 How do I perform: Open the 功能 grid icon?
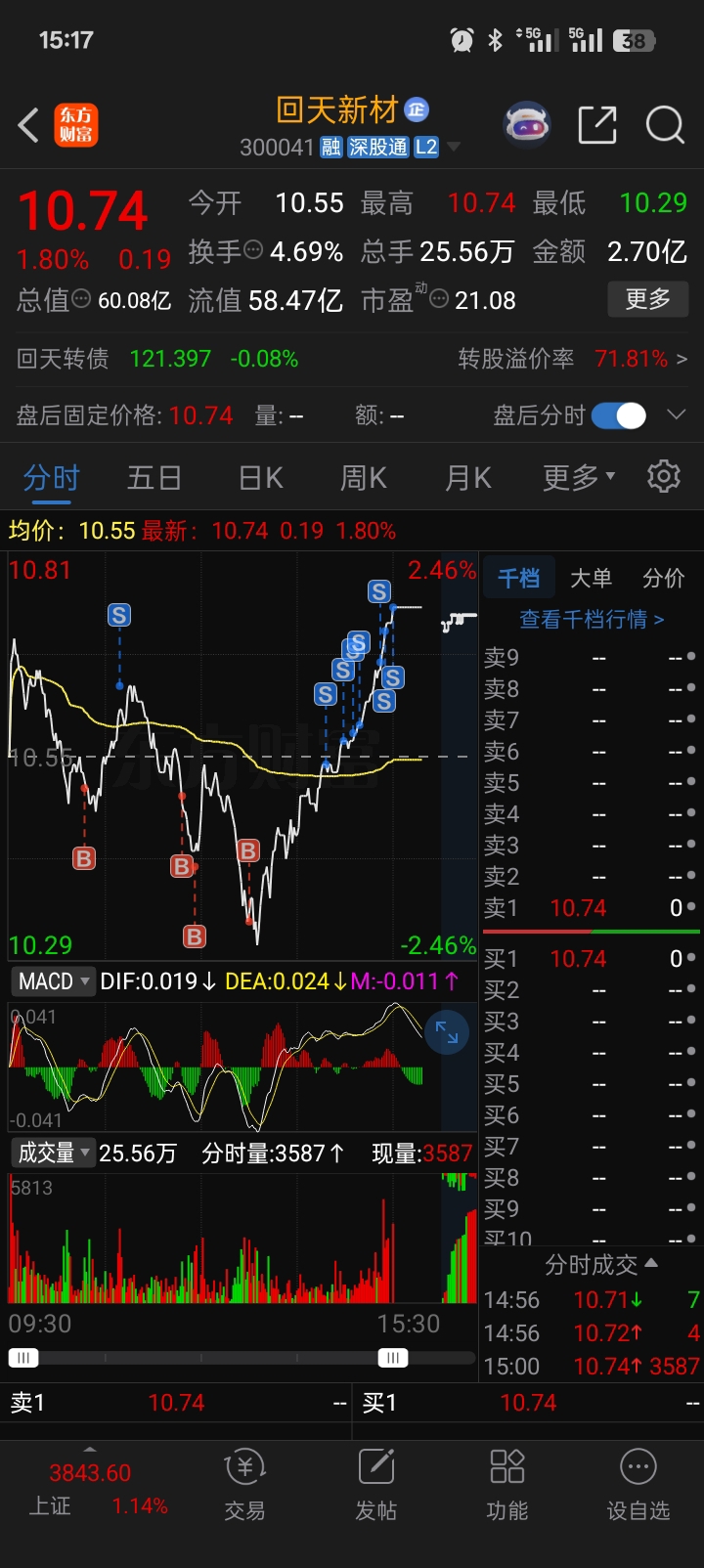pyautogui.click(x=507, y=1467)
